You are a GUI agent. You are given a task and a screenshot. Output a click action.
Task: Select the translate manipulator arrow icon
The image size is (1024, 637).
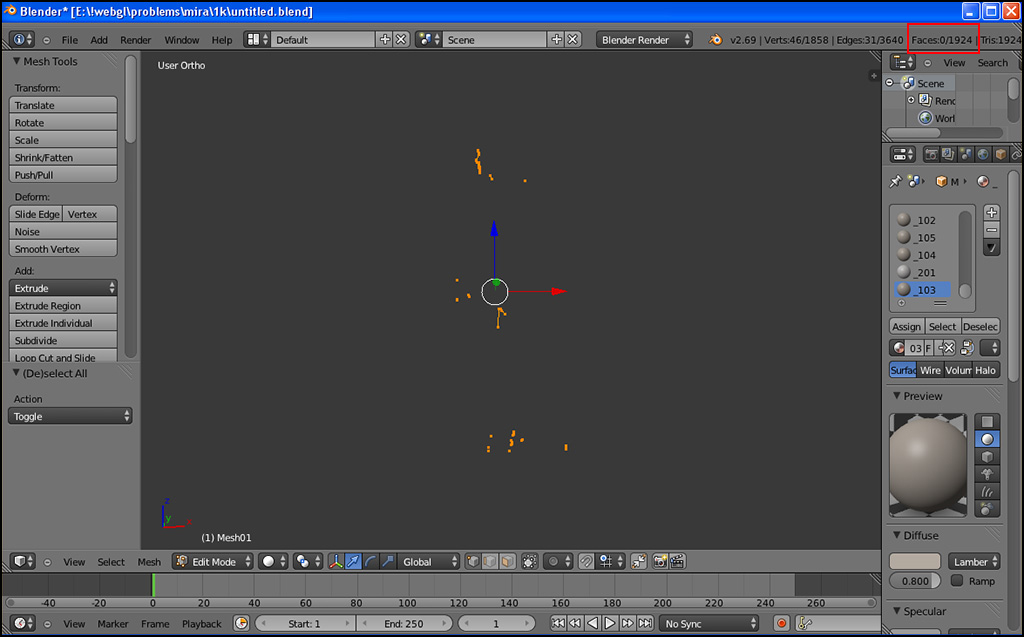353,561
